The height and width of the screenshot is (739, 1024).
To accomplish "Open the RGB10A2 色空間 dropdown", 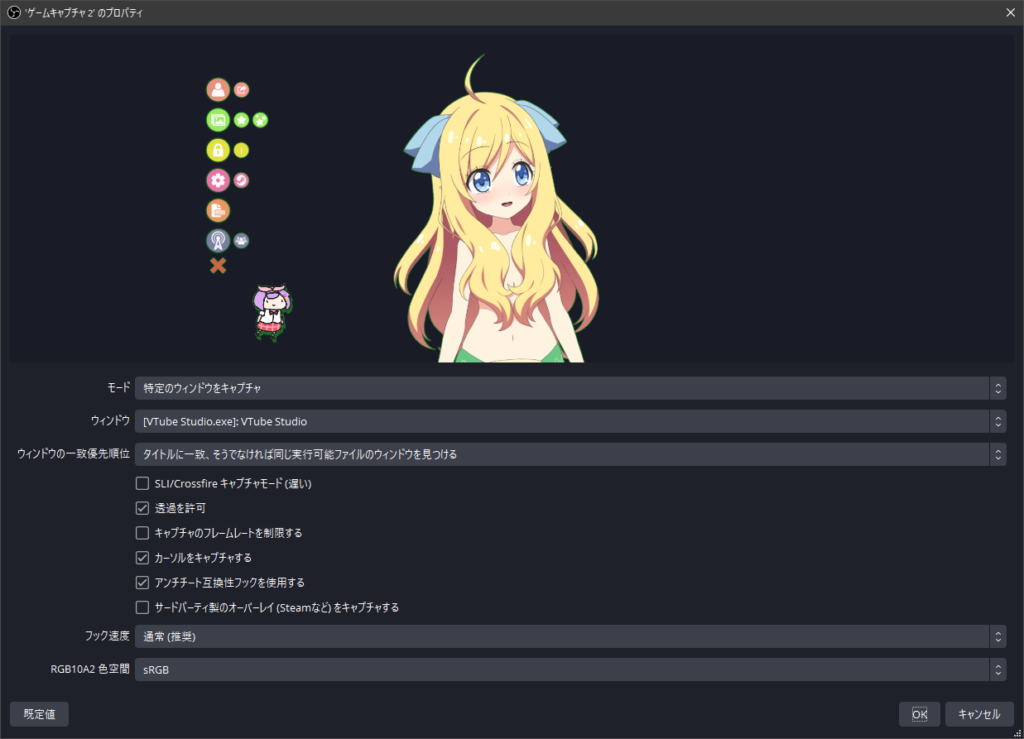I will point(570,669).
